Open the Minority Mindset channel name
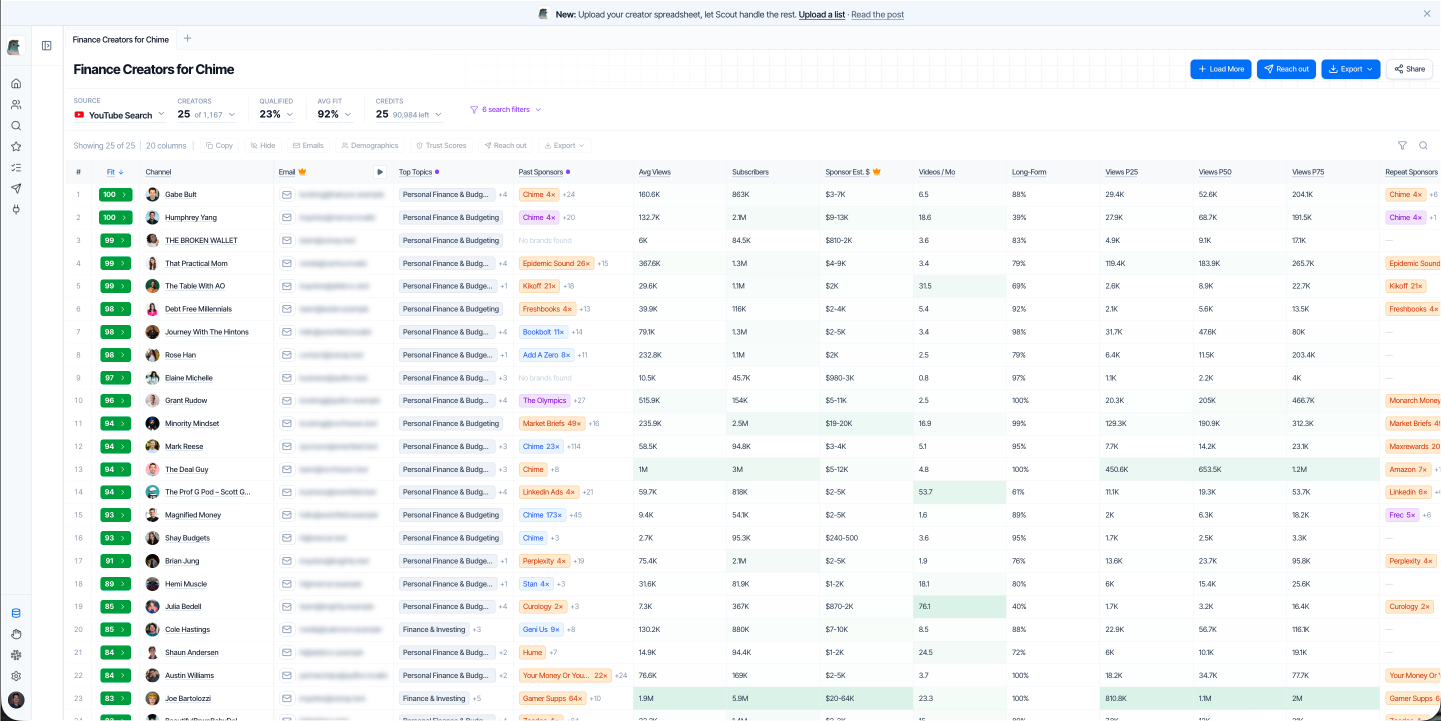The image size is (1441, 721). [192, 423]
